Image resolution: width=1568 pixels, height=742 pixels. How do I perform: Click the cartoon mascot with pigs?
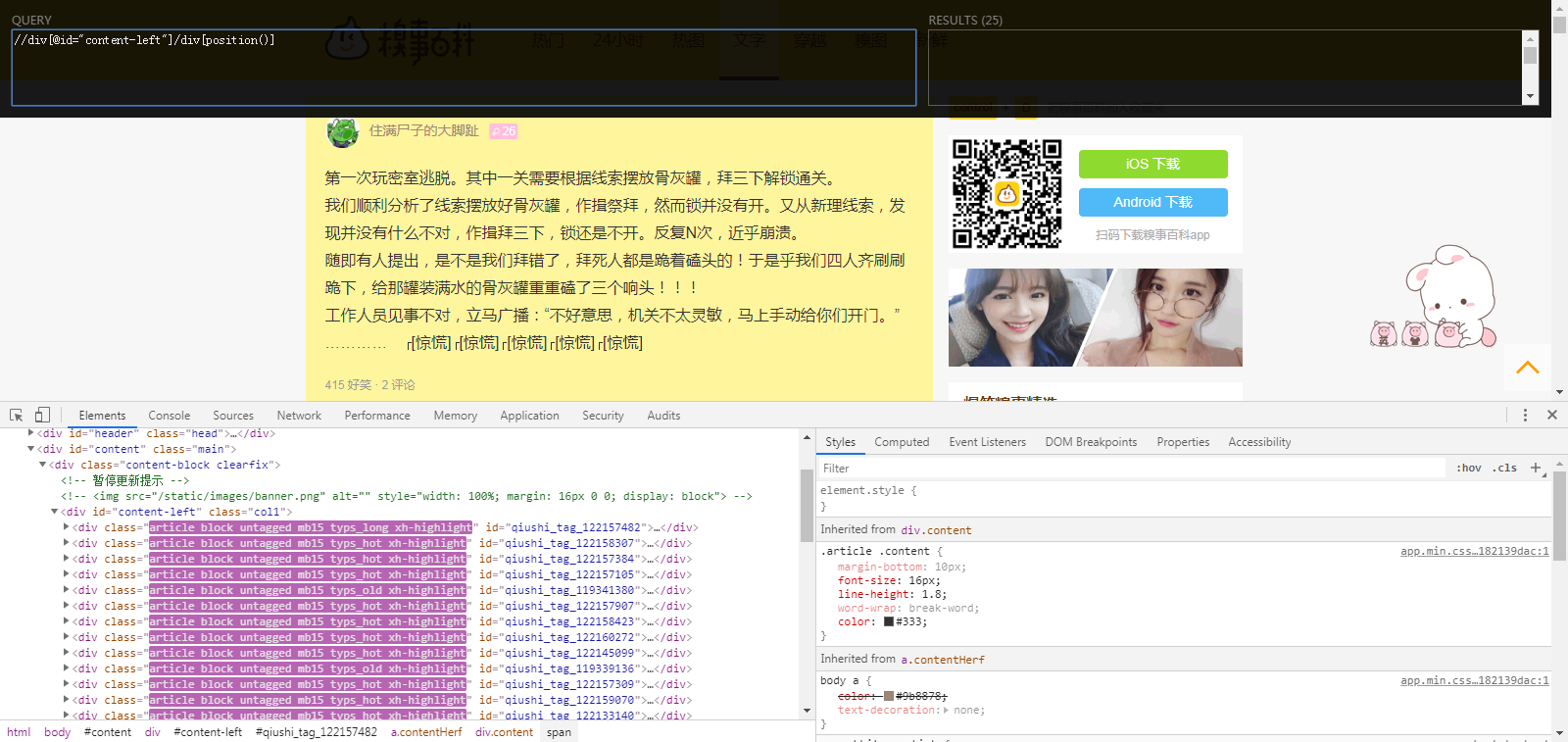pyautogui.click(x=1434, y=297)
